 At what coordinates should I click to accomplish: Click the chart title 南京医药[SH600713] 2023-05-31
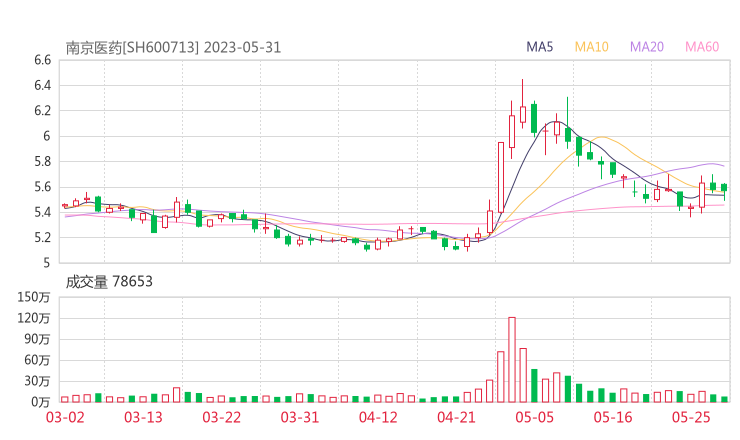tap(173, 48)
